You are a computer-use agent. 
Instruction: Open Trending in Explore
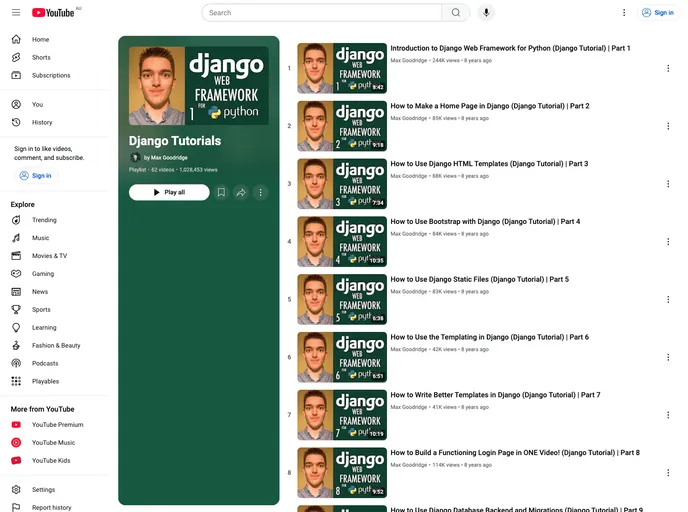44,220
